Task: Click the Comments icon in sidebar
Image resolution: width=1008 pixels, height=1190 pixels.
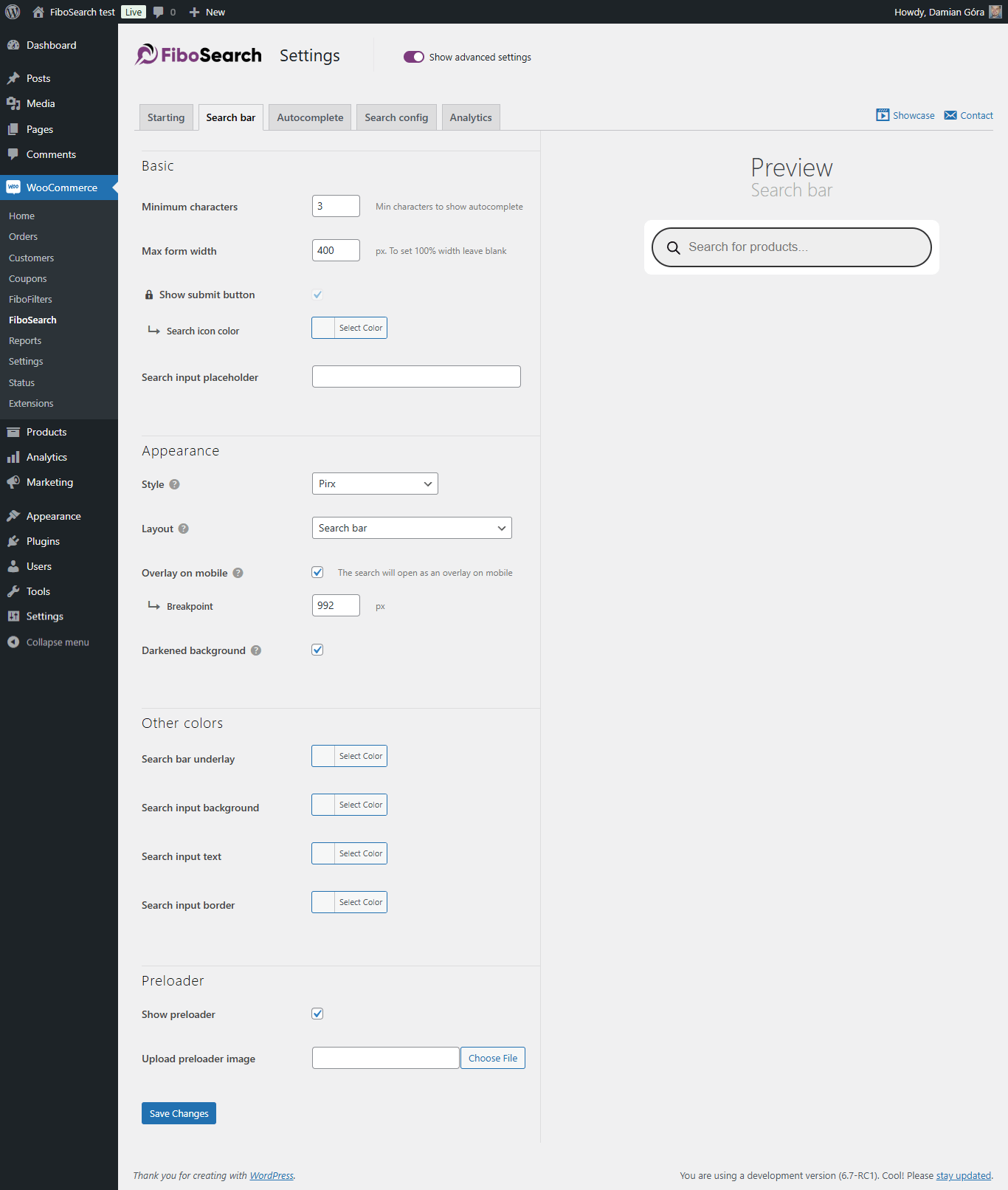Action: (13, 154)
